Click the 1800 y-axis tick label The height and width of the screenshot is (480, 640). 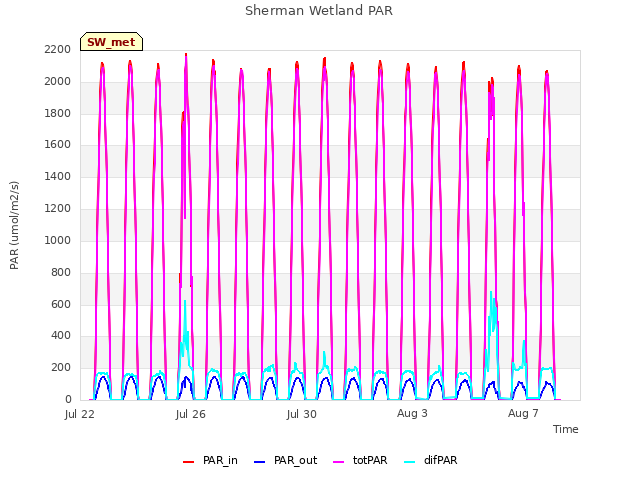pyautogui.click(x=58, y=113)
